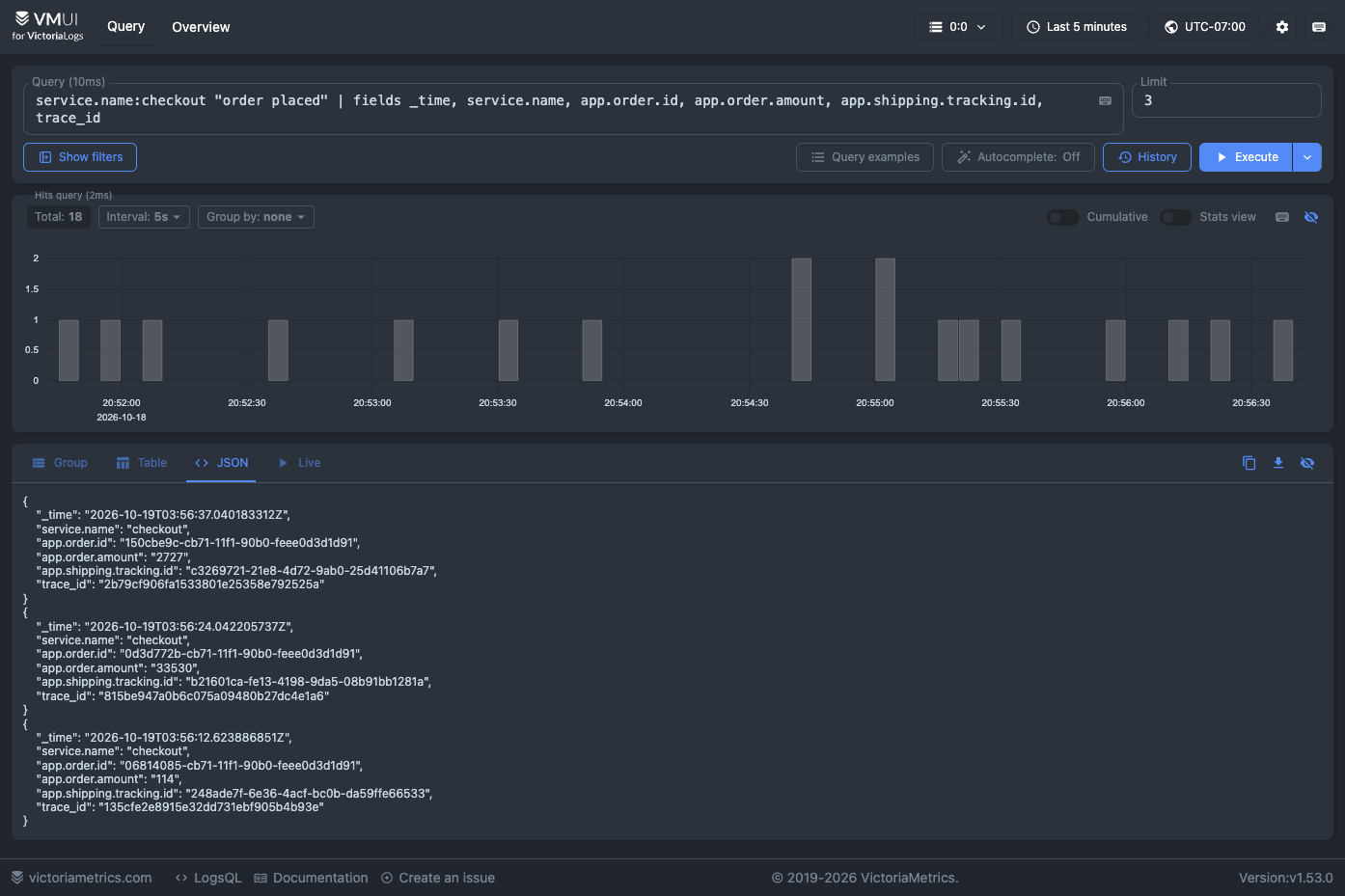
Task: Click the leftmost bar in hits chart
Action: [69, 350]
